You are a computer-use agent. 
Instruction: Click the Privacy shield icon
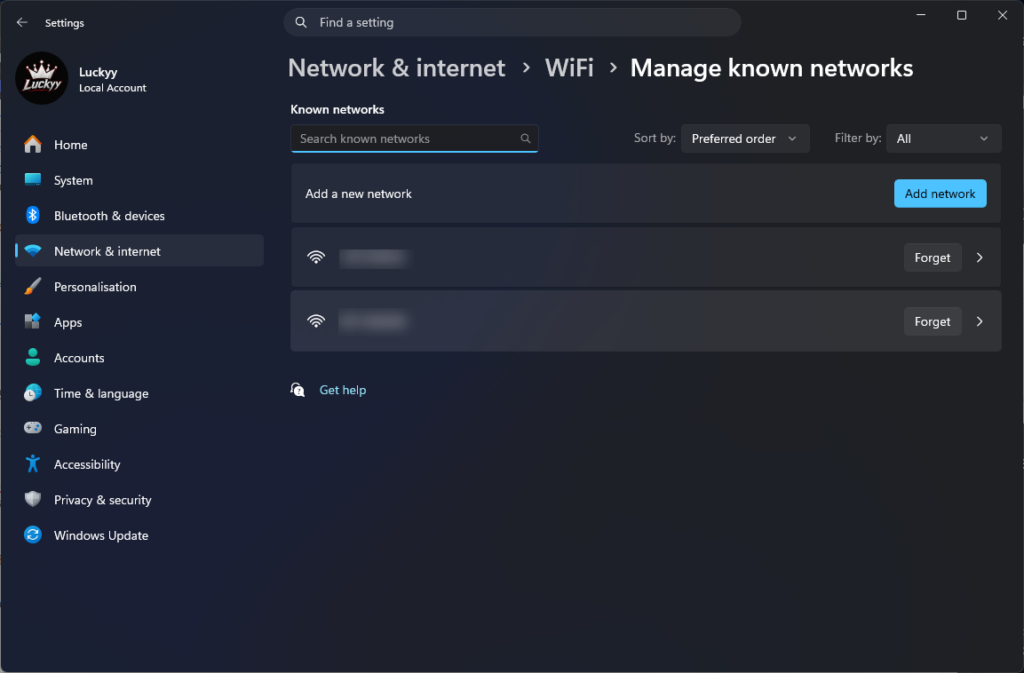click(x=33, y=499)
